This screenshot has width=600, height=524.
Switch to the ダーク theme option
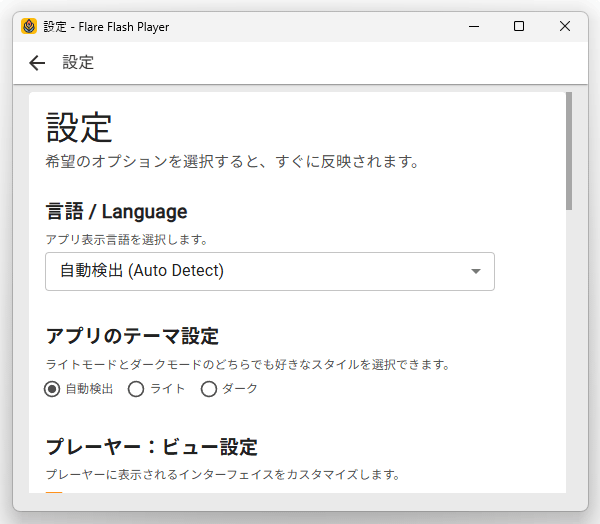click(209, 389)
